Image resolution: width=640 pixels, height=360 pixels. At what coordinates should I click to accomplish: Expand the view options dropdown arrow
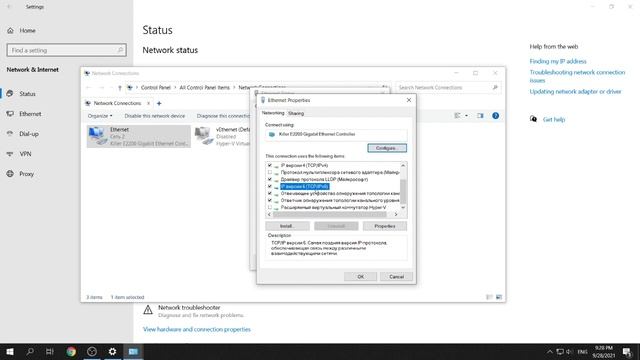(467, 116)
